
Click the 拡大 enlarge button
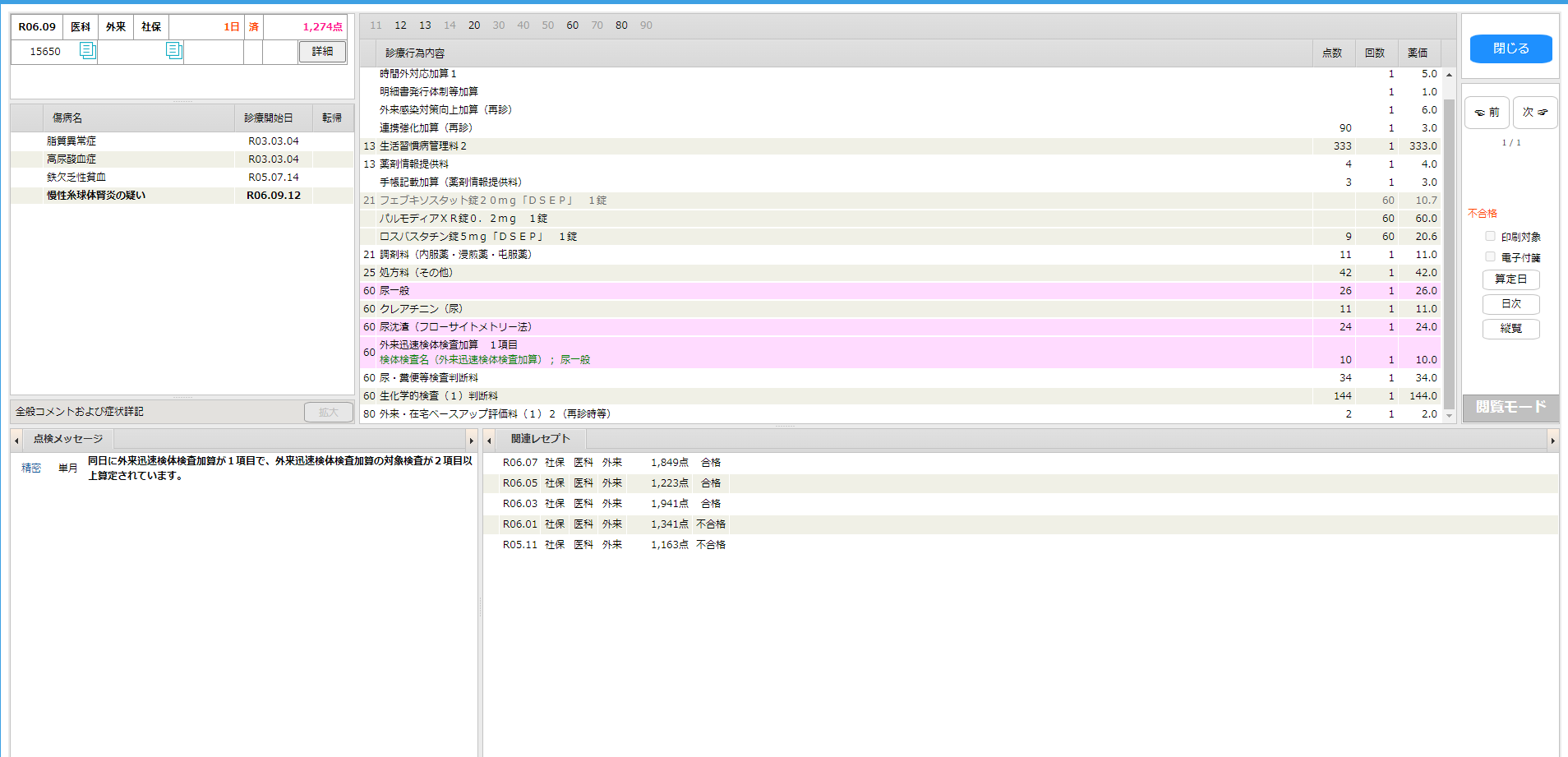328,412
